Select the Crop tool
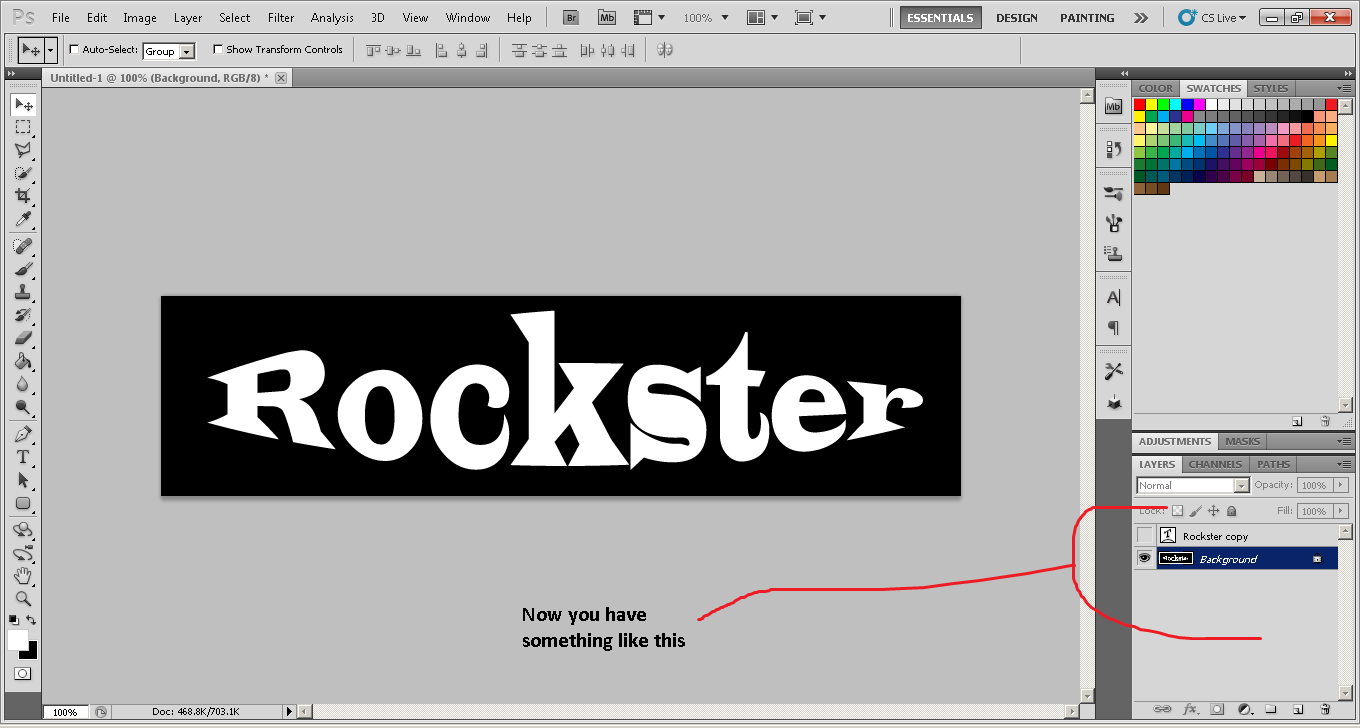This screenshot has width=1360, height=728. (x=22, y=196)
